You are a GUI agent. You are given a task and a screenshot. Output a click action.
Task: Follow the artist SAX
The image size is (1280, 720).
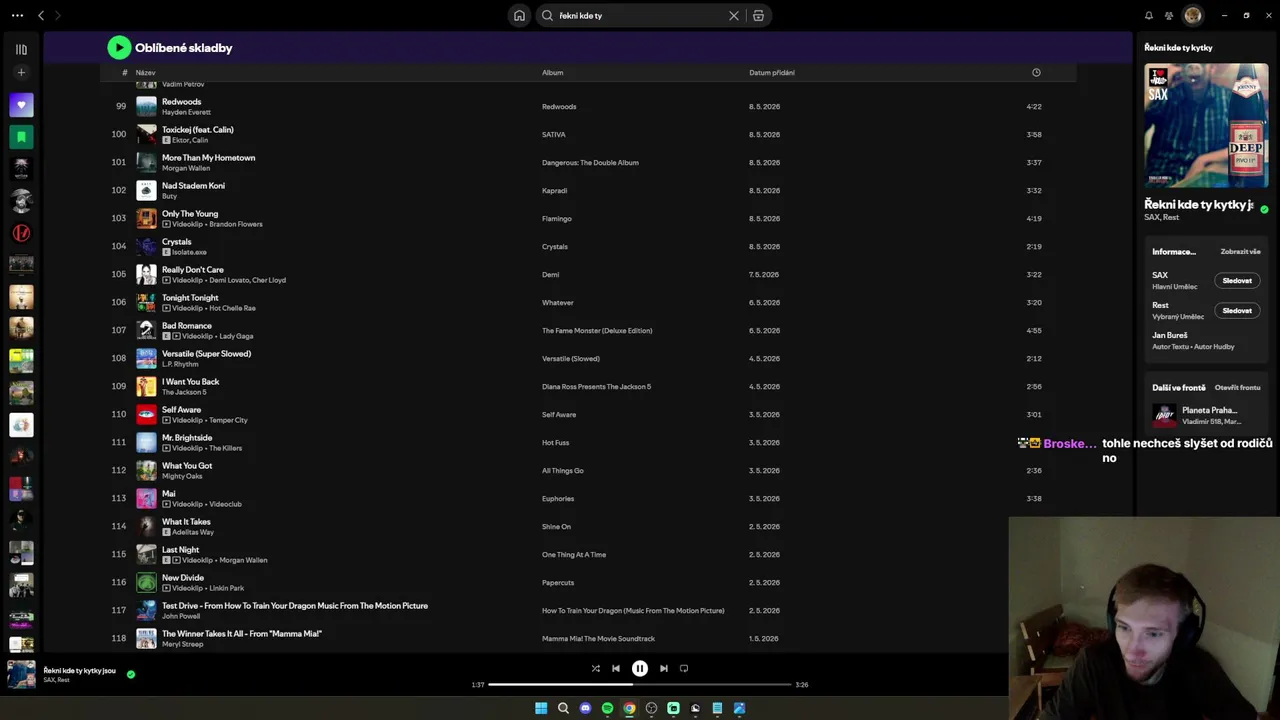coord(1237,281)
